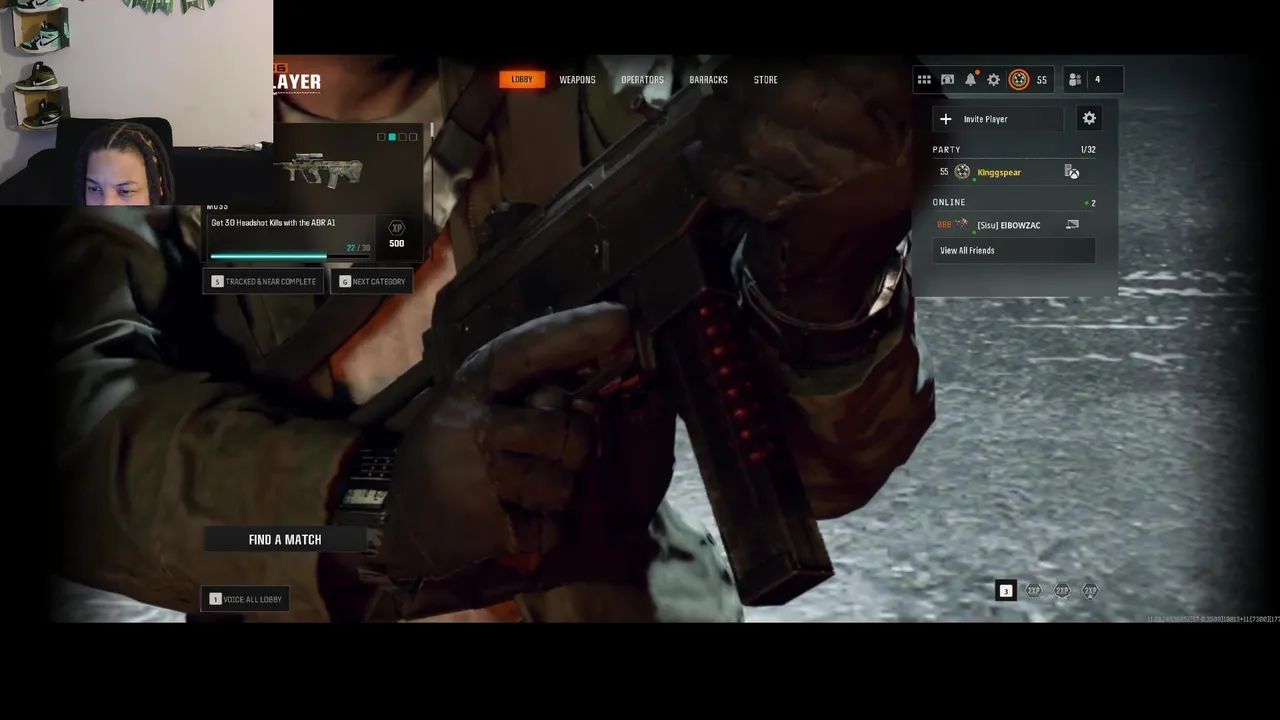Click Tracked & Near Complete button

click(x=264, y=282)
